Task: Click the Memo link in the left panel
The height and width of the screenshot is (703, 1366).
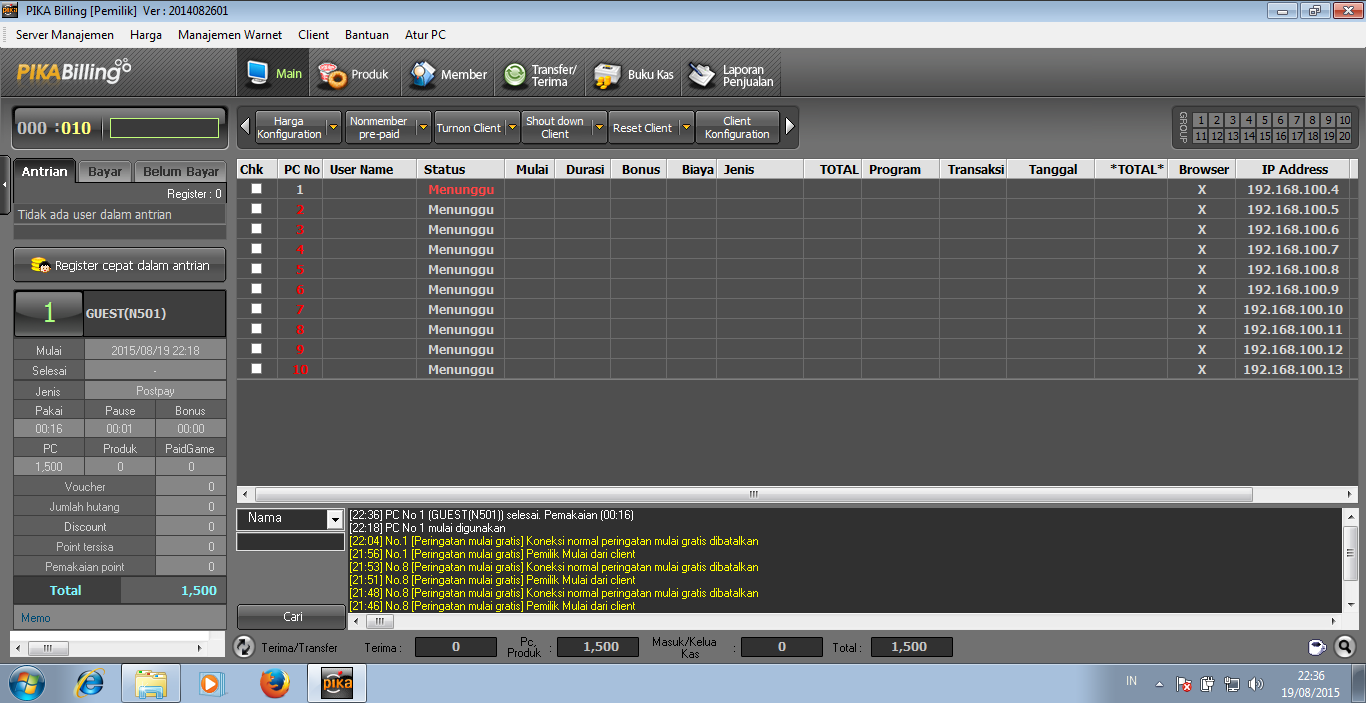Action: pyautogui.click(x=35, y=618)
